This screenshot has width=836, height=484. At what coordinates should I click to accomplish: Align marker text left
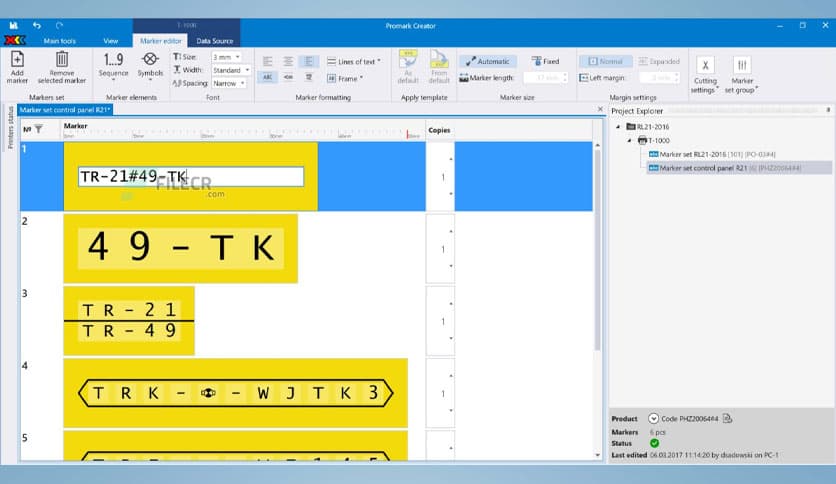point(268,61)
